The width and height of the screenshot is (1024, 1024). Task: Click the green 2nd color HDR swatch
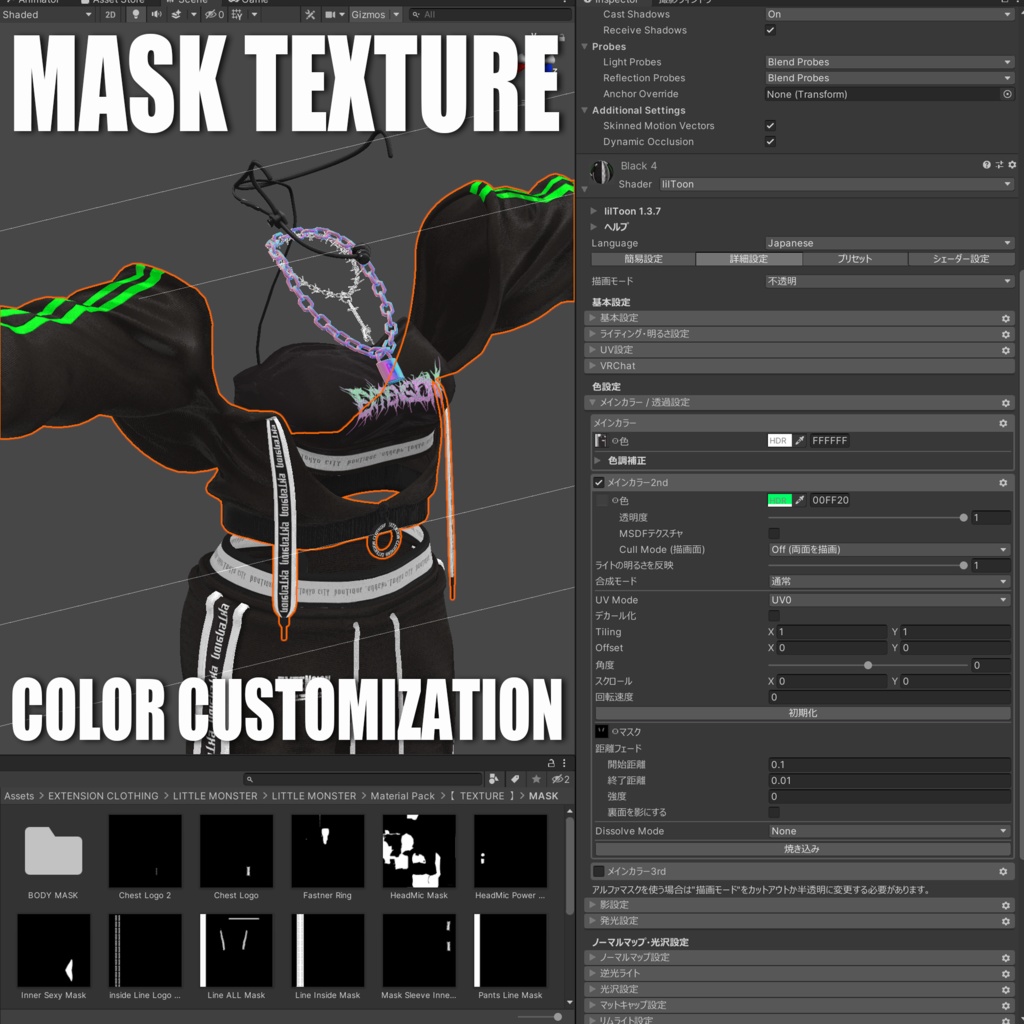point(780,500)
